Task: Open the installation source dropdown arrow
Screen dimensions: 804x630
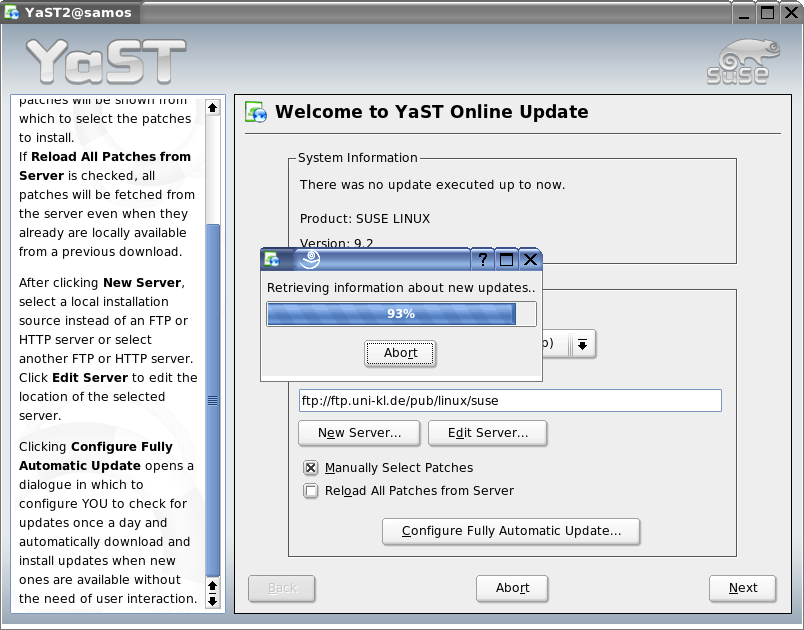Action: click(x=582, y=344)
